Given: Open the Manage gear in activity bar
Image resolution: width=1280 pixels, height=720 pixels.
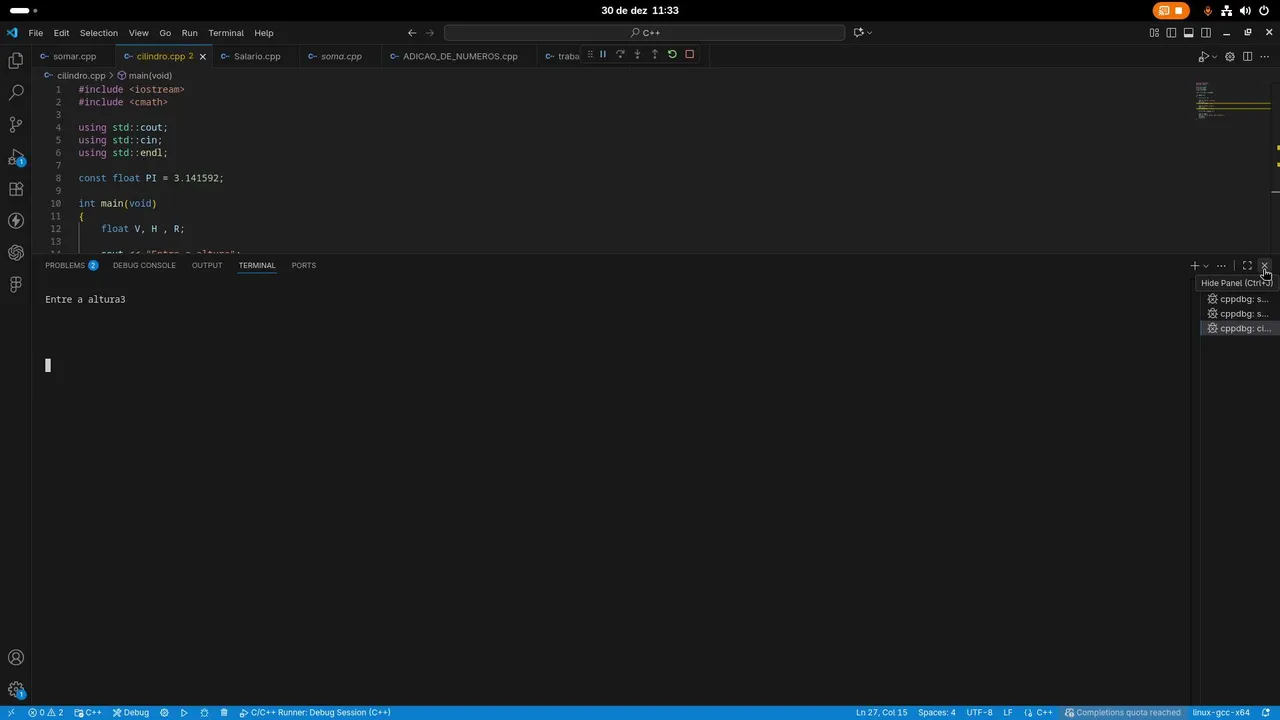Looking at the screenshot, I should pos(16,690).
